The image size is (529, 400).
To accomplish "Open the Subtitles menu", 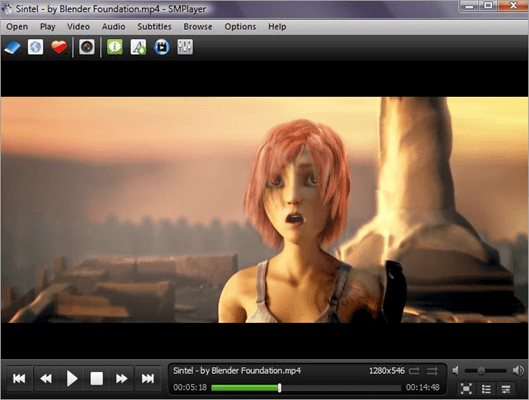I will point(154,27).
